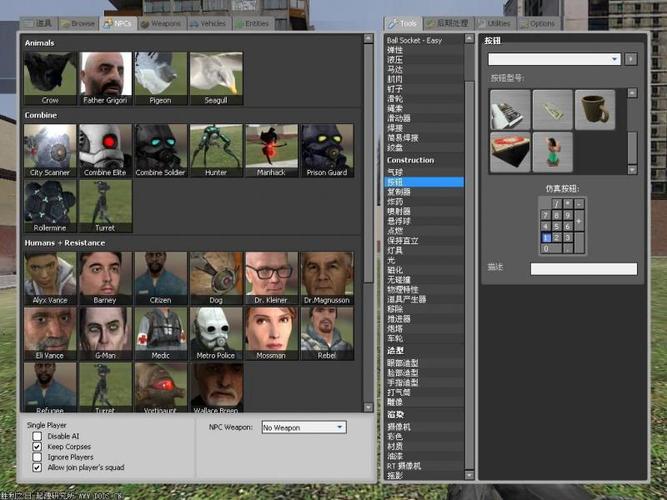Switch to the 道具 tab
The image size is (667, 500).
(39, 23)
